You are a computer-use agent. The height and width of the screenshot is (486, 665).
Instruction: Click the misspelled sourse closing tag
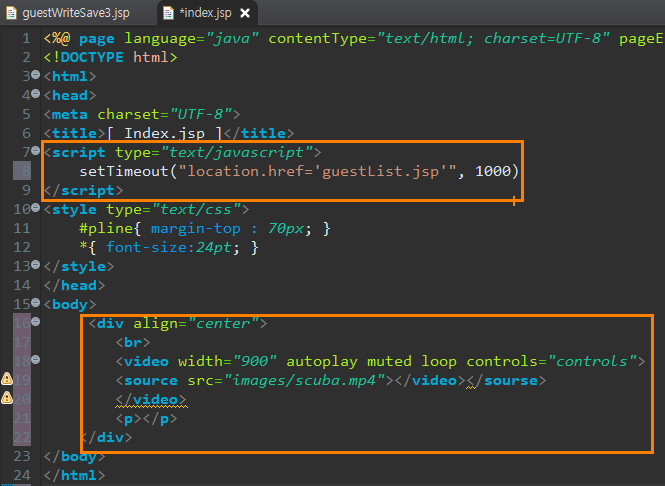[506, 380]
